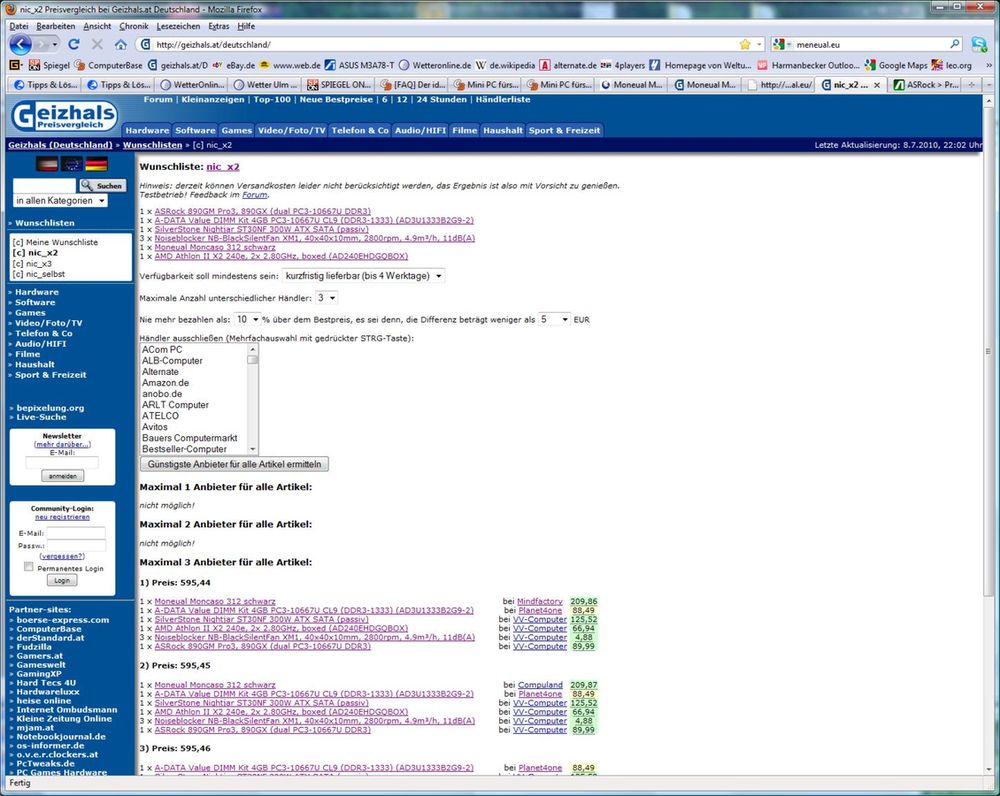The image size is (1000, 796).
Task: Open the address bar history dropdown arrow
Action: click(759, 44)
